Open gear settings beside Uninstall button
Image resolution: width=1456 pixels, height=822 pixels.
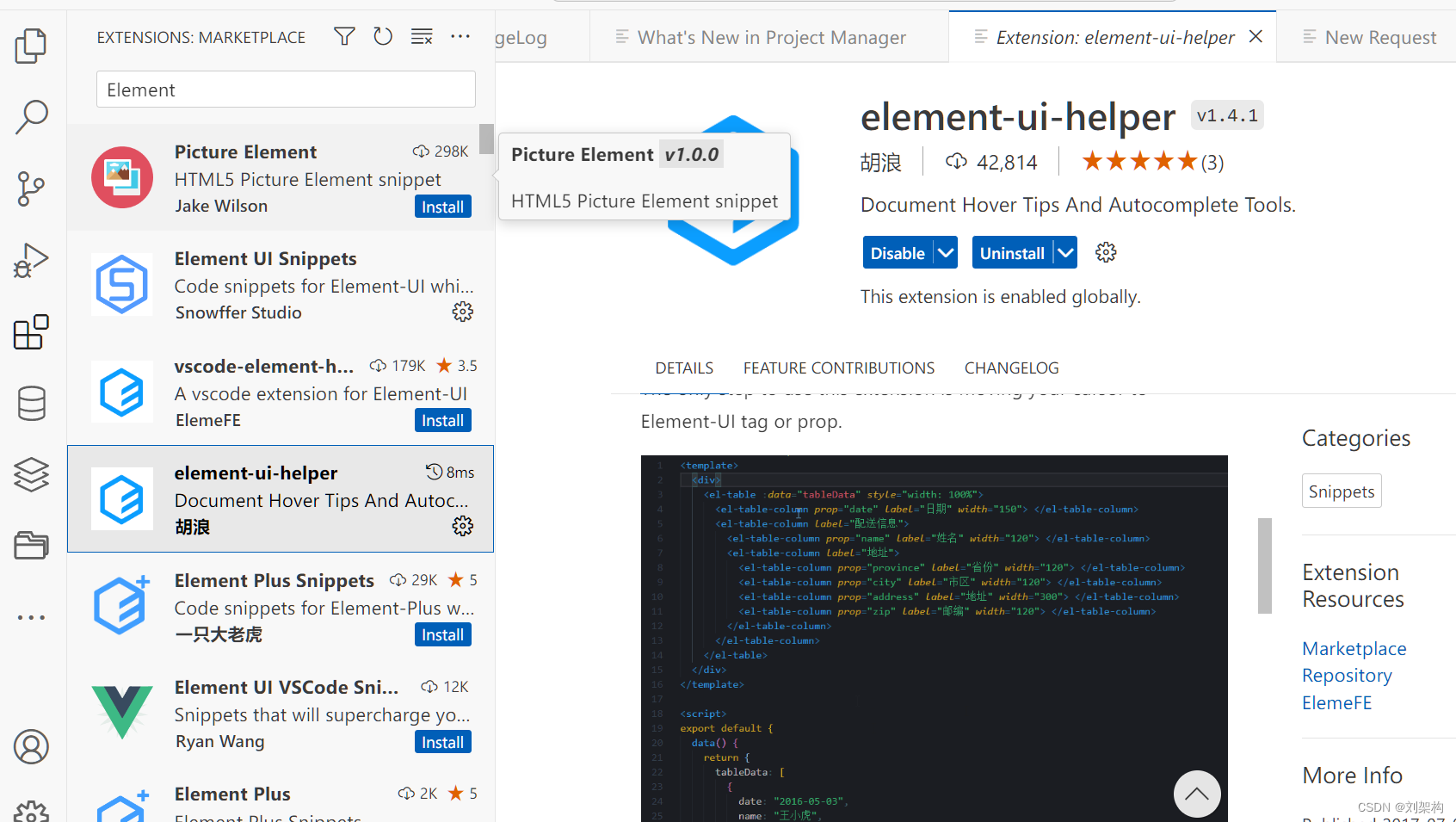(1106, 252)
